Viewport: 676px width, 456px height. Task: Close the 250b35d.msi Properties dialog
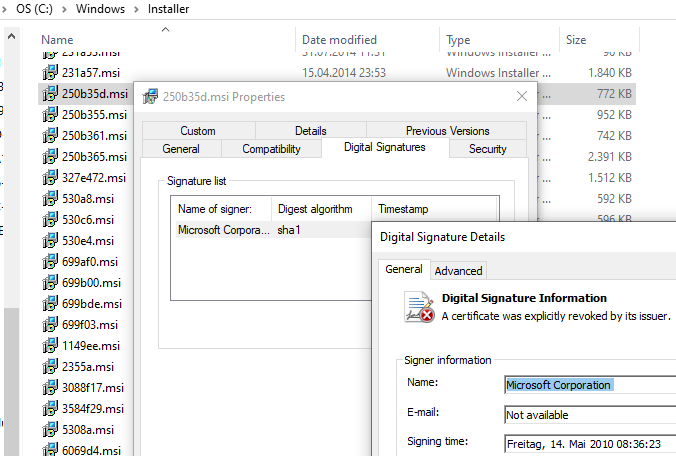click(x=522, y=96)
